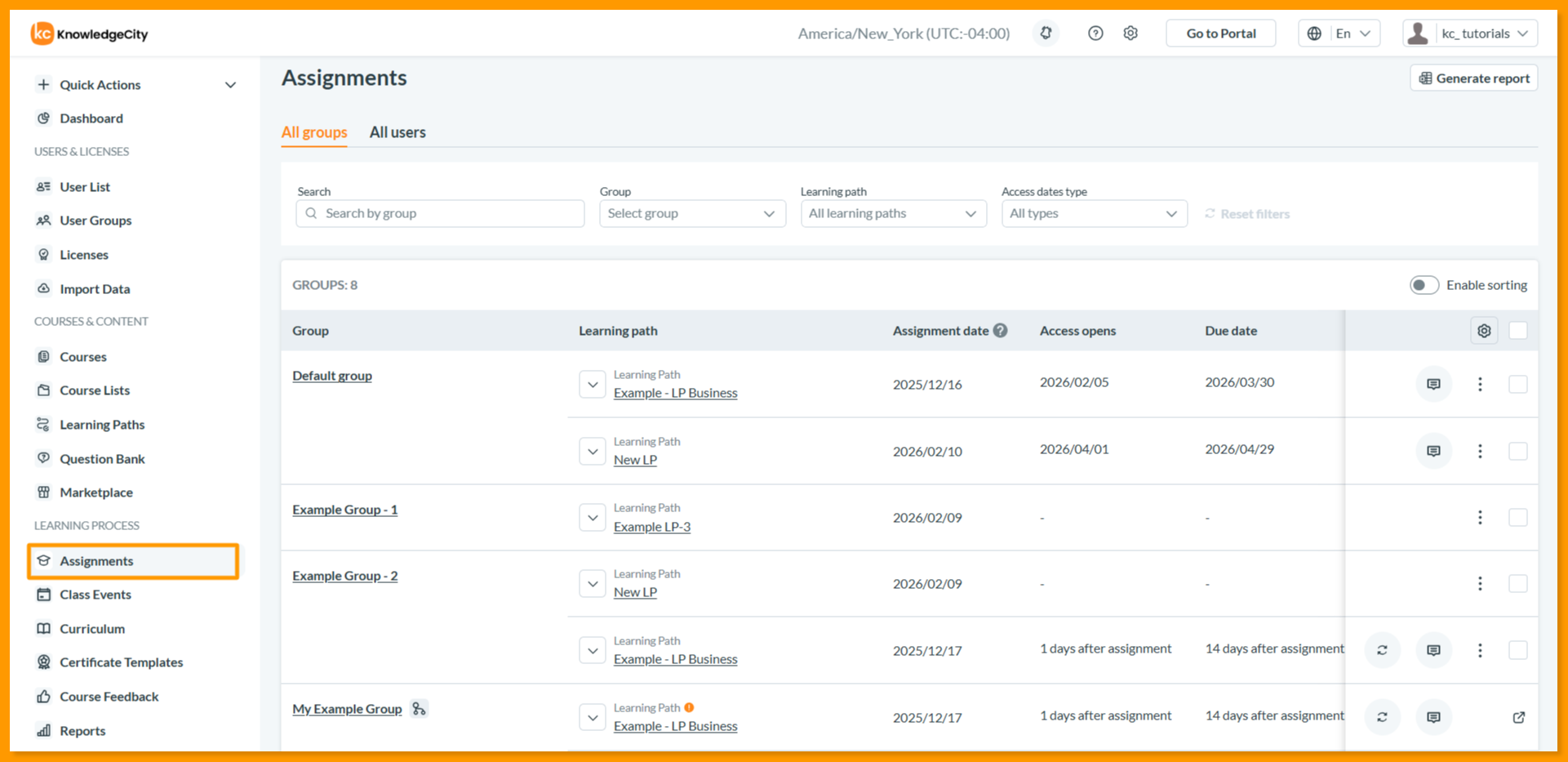This screenshot has width=1568, height=762.
Task: Open settings gear in top bar
Action: pyautogui.click(x=1130, y=33)
